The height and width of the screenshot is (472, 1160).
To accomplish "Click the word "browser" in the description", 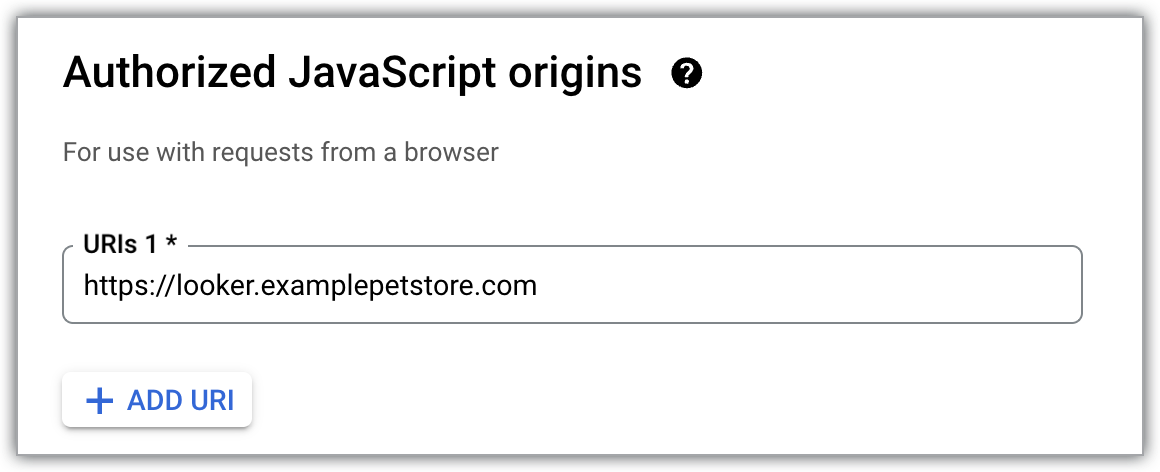I will (461, 153).
